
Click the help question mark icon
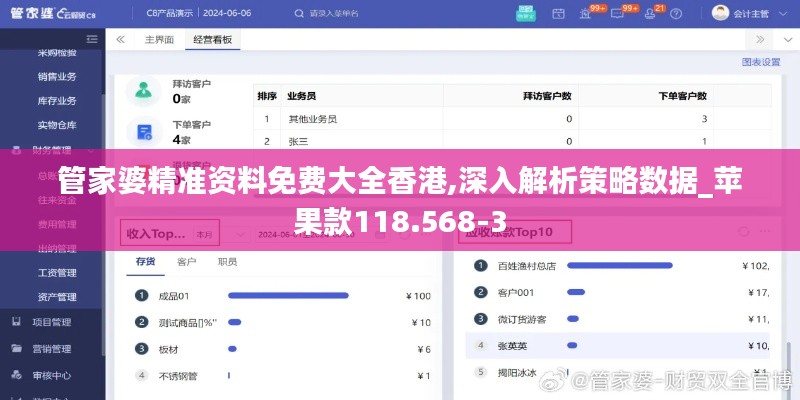coord(675,14)
